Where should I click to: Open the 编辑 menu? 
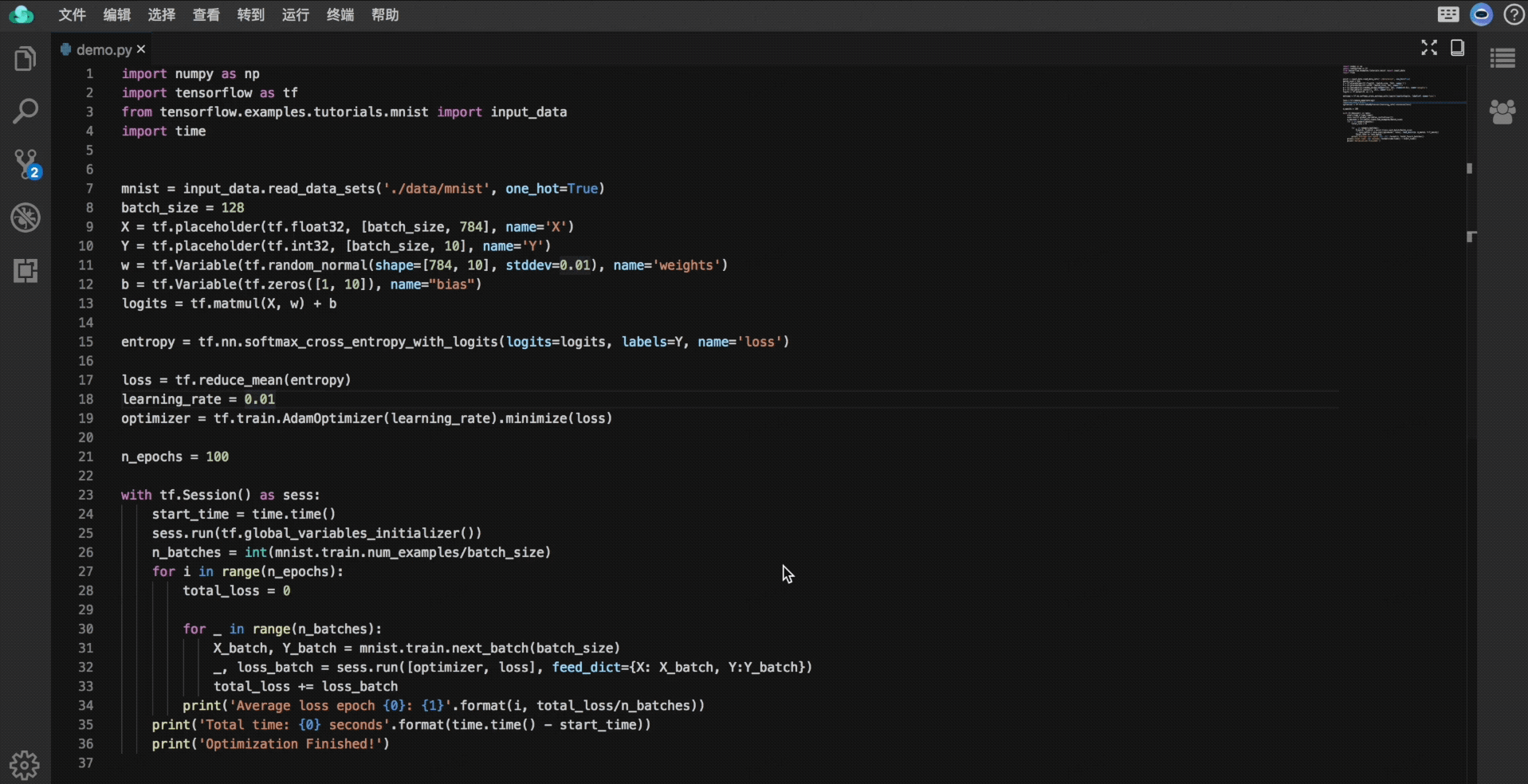click(116, 14)
